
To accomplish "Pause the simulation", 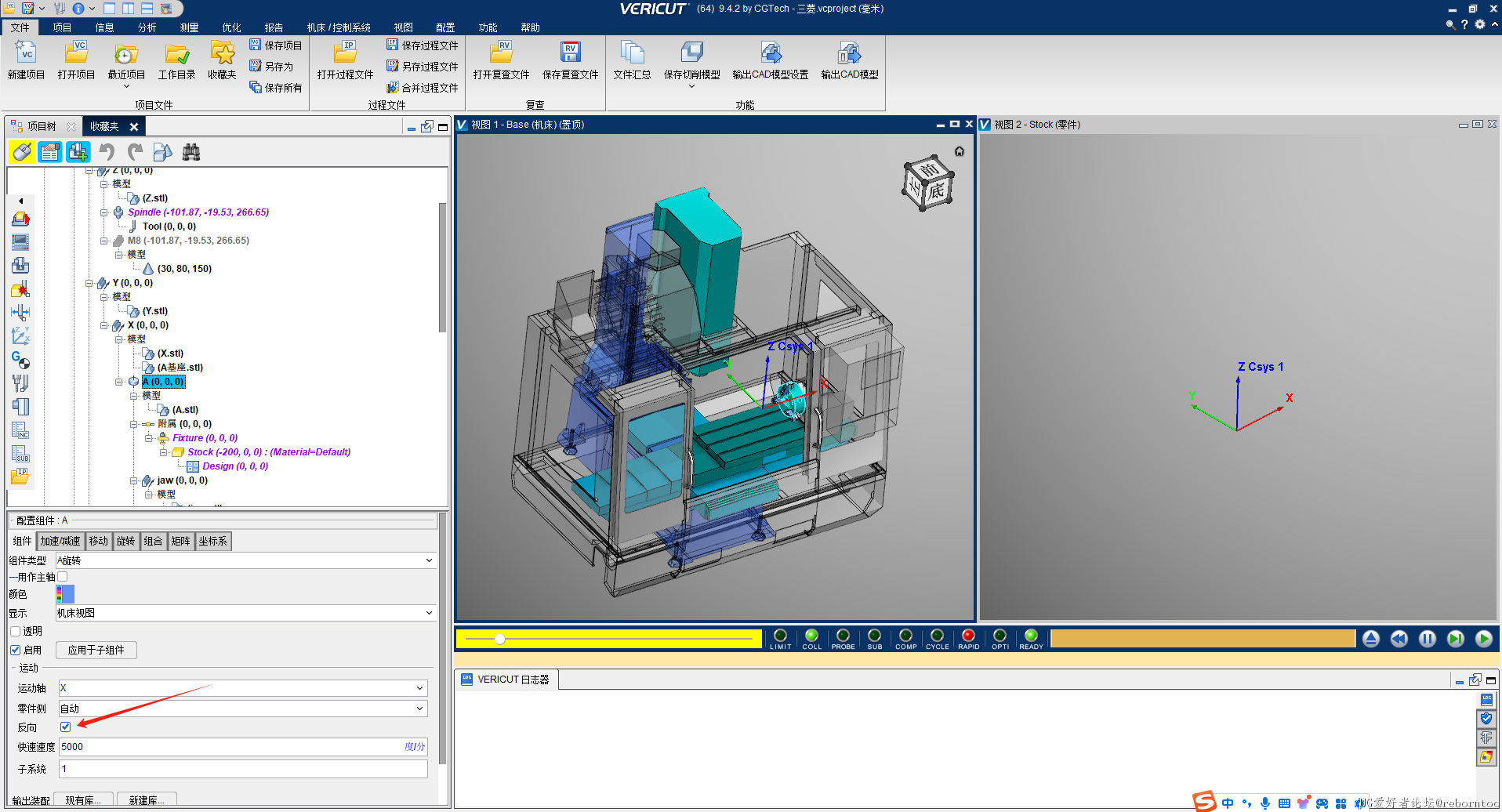I will coord(1428,639).
